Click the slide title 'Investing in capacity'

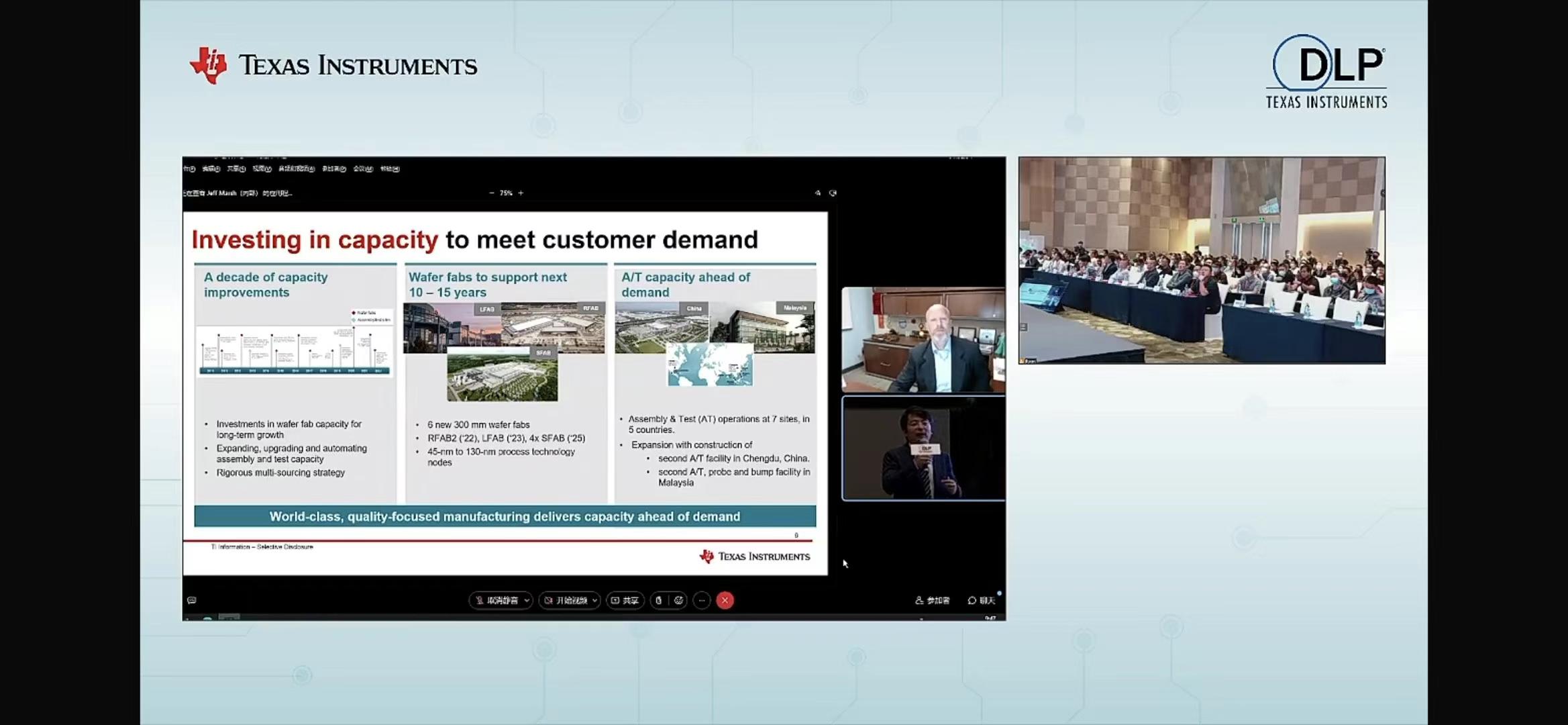(x=315, y=240)
